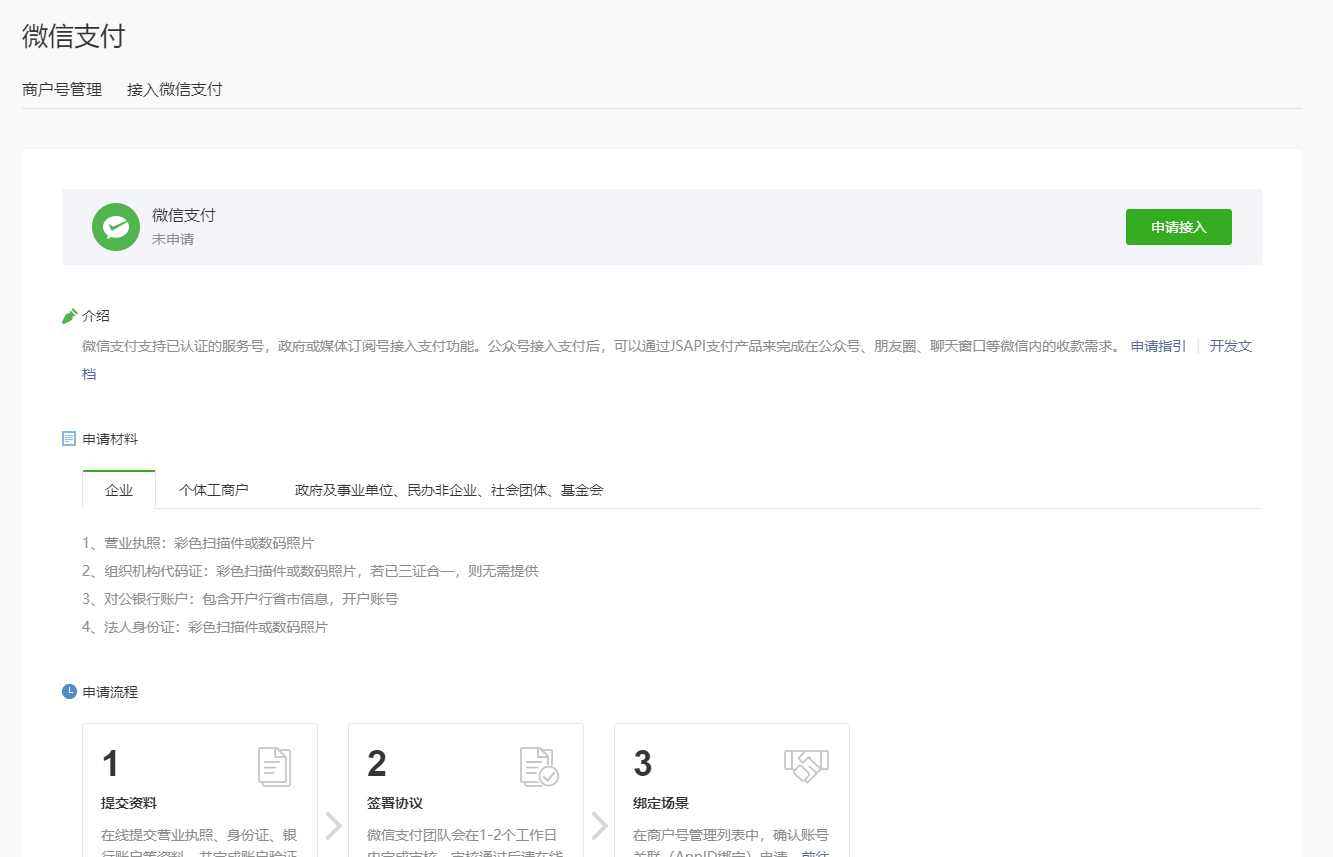Click the clock icon beside 申请流程
Screen dimensions: 1333x857
[69, 691]
